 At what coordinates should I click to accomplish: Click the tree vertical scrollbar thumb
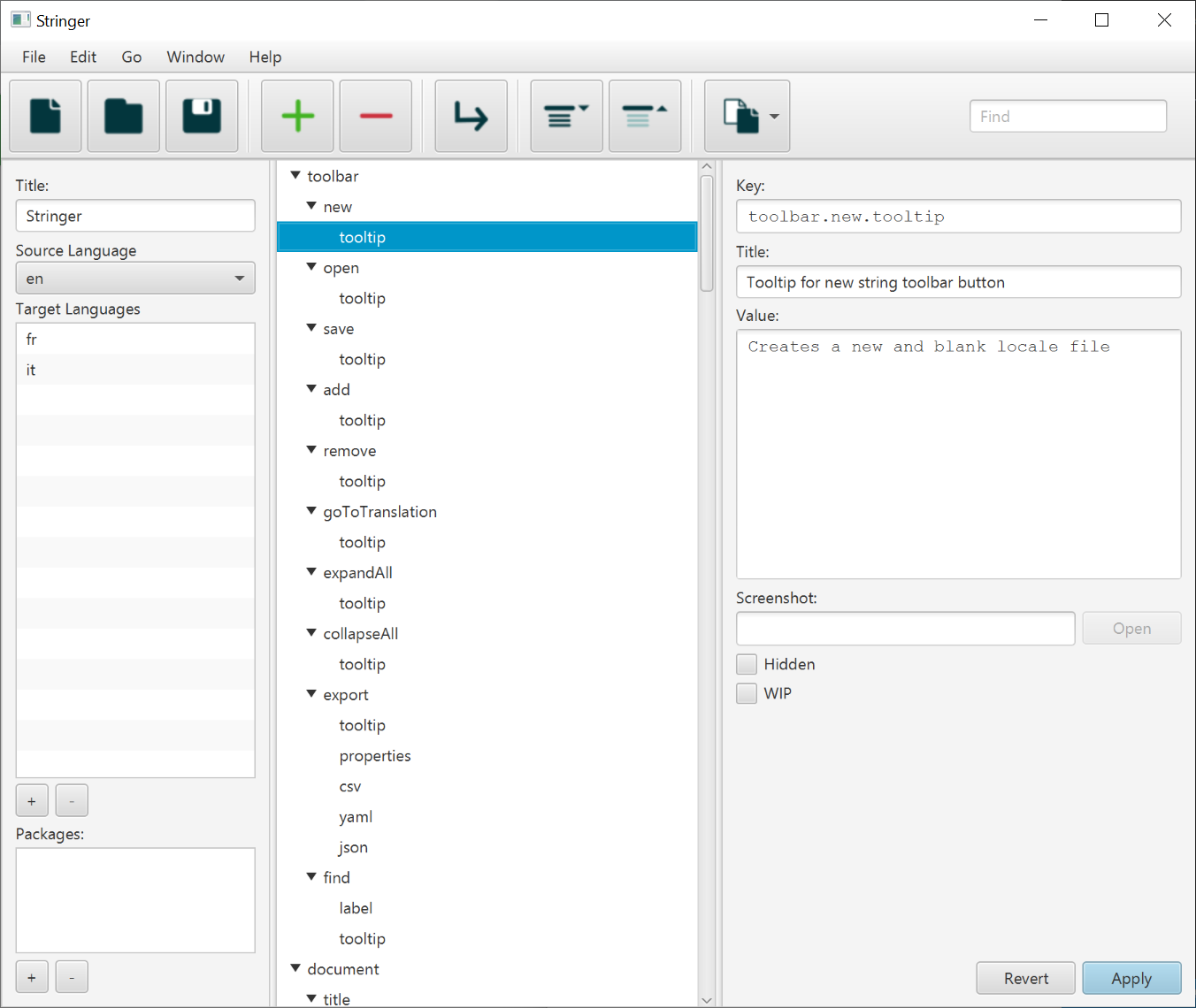click(x=706, y=233)
